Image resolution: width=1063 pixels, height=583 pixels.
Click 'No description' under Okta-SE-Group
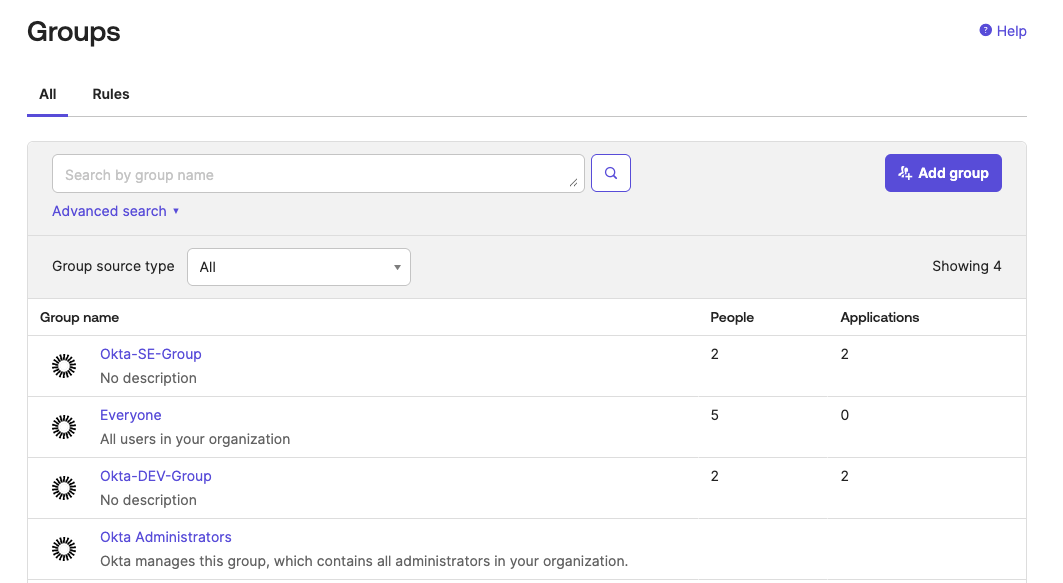[x=148, y=378]
